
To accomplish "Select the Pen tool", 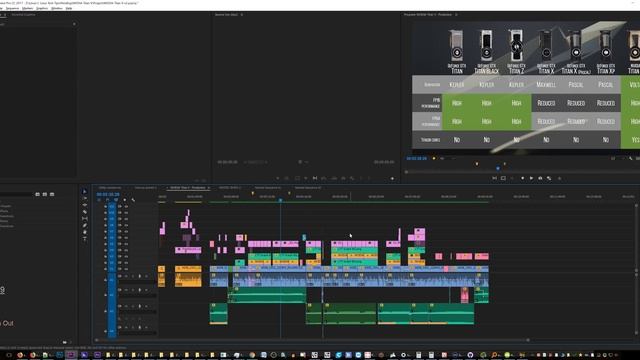I will click(x=84, y=225).
